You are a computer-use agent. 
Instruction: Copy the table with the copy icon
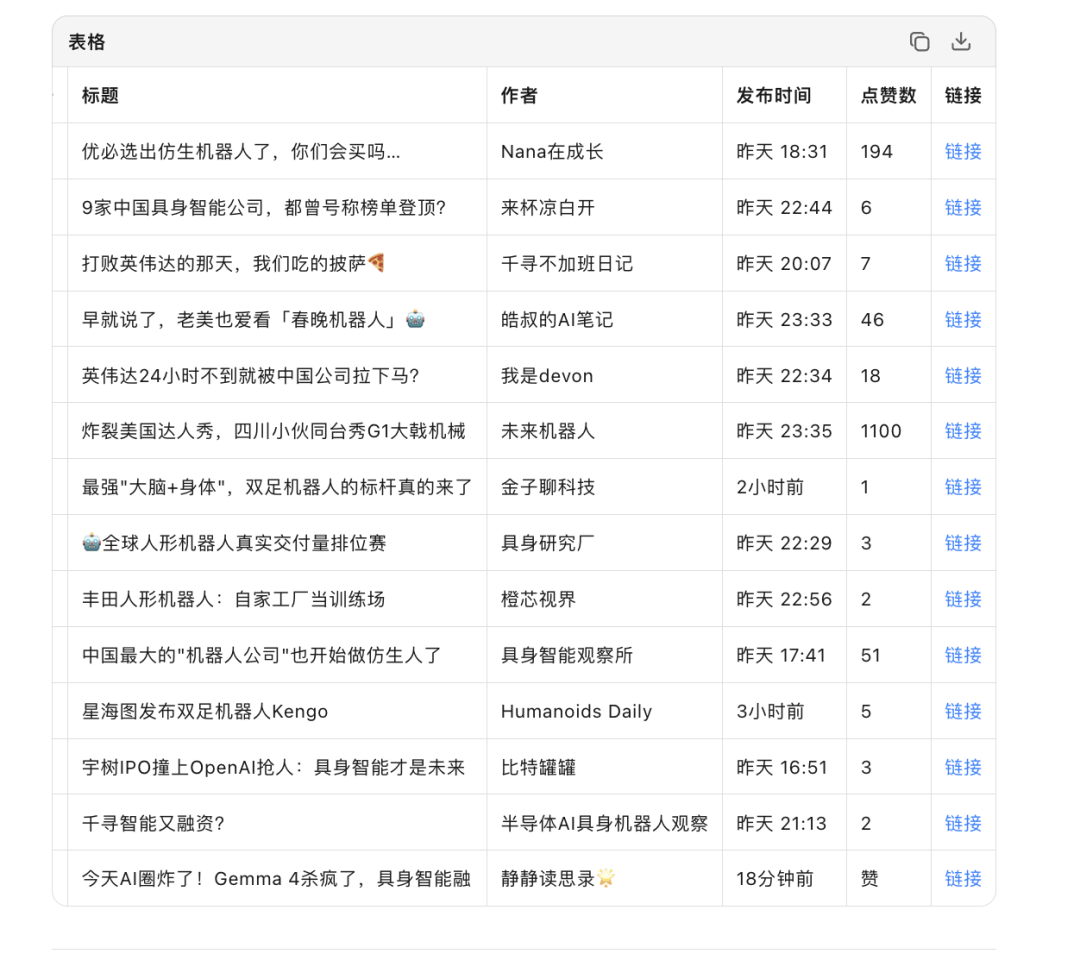point(919,42)
